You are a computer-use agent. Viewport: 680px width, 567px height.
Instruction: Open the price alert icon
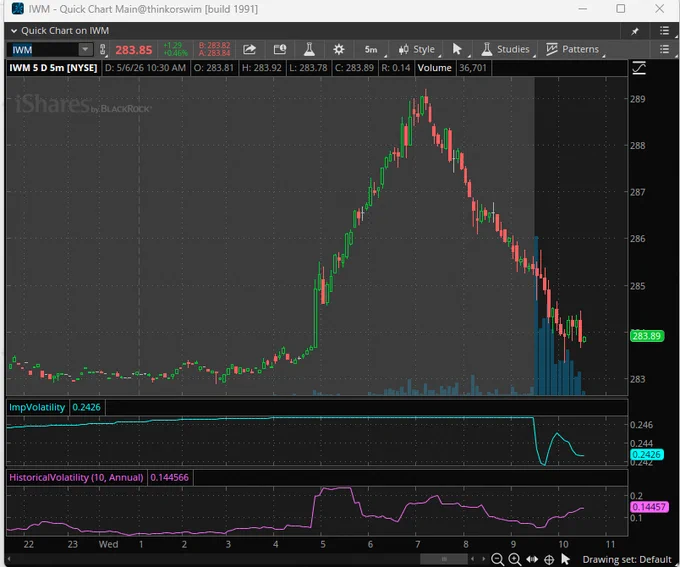(x=280, y=49)
